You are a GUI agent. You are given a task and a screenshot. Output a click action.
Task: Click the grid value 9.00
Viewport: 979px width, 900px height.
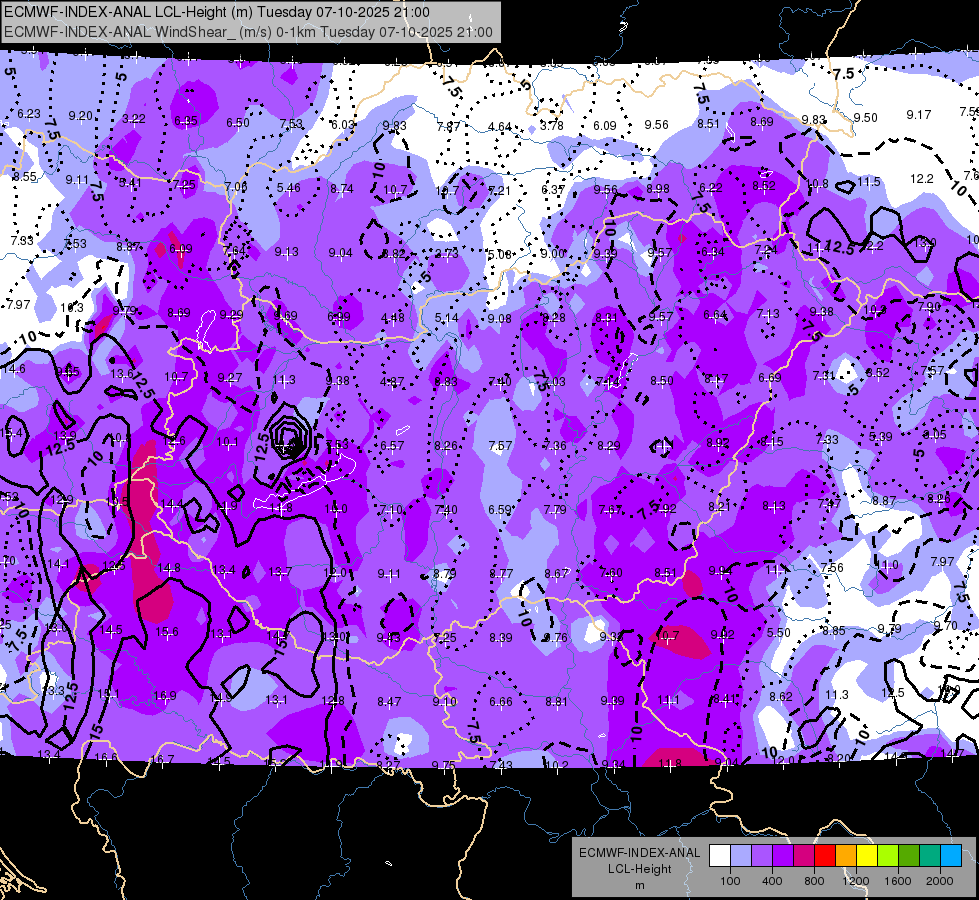pos(553,254)
